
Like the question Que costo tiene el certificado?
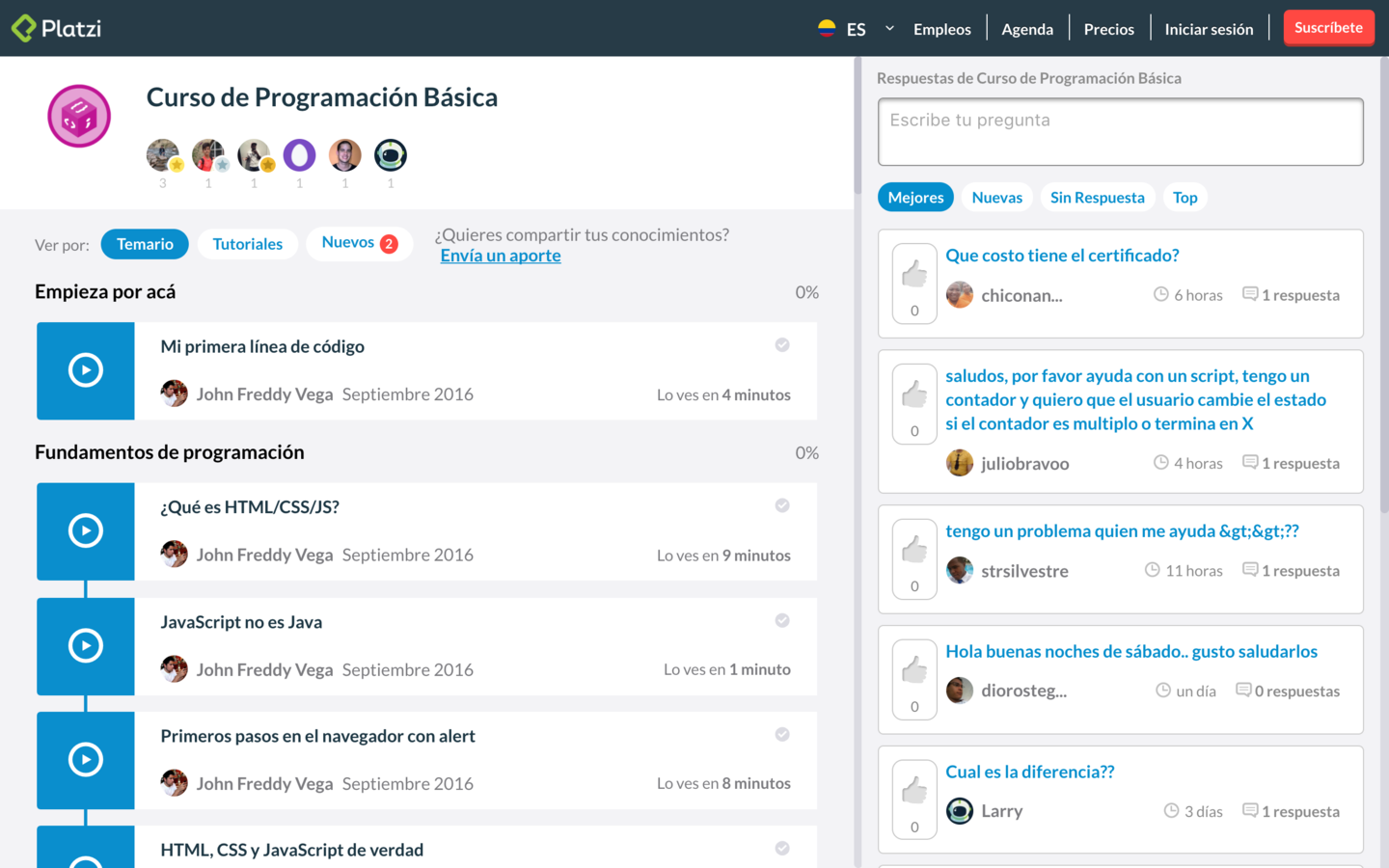coord(914,284)
